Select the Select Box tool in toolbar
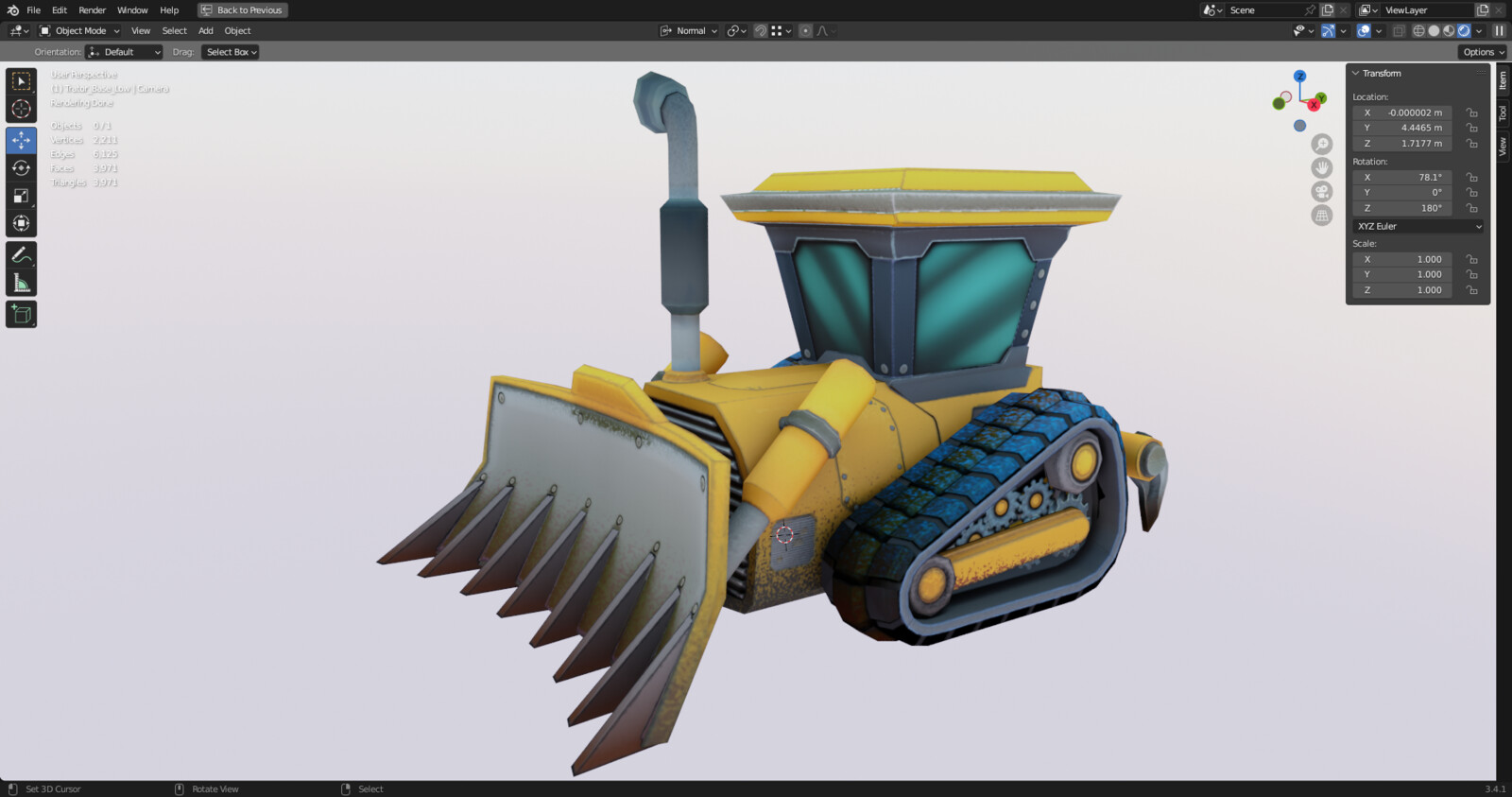The height and width of the screenshot is (797, 1512). pyautogui.click(x=21, y=82)
